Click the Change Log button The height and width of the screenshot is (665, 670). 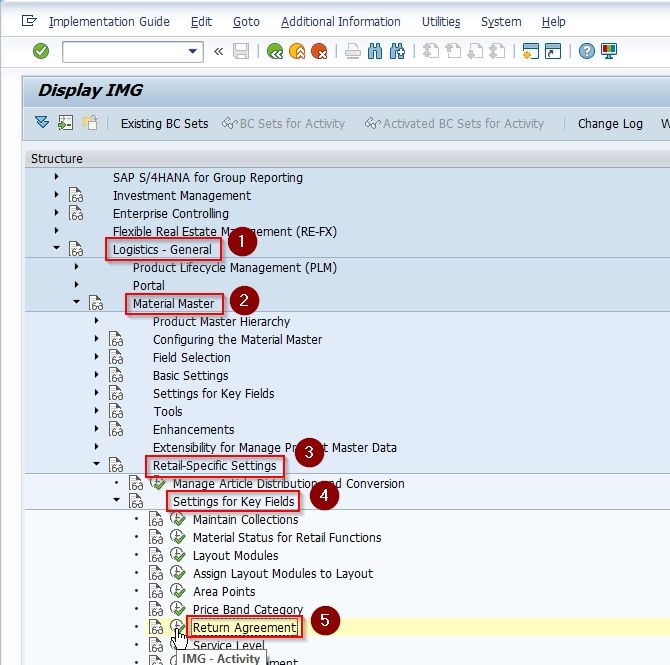coord(610,124)
